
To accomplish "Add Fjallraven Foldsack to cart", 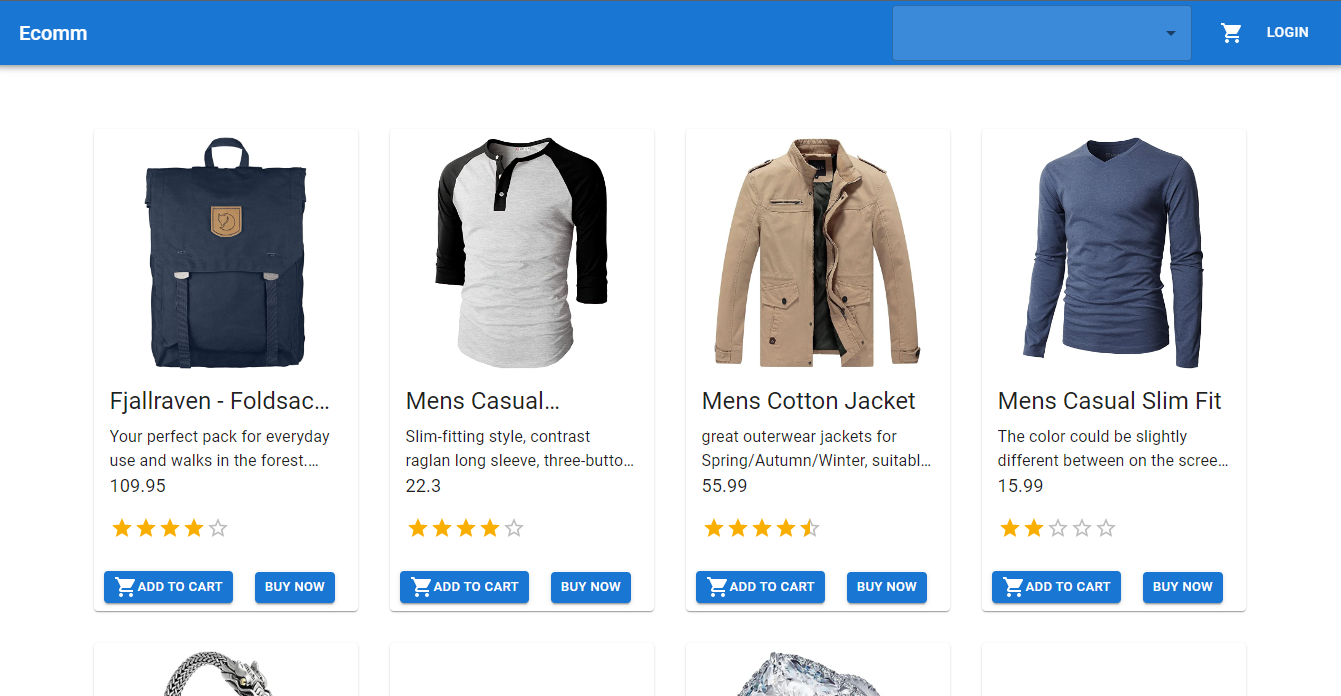I will click(168, 587).
